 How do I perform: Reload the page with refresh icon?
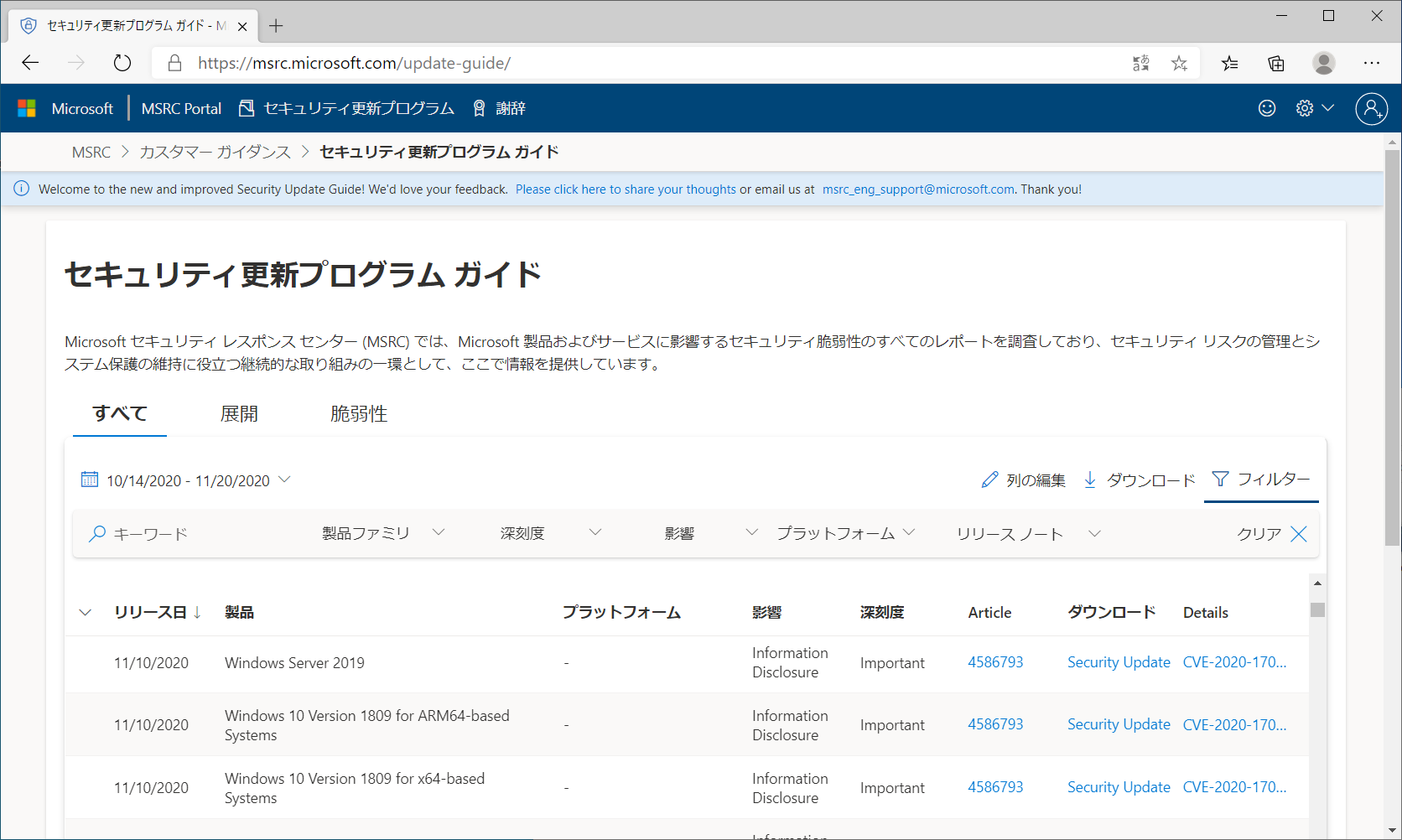click(122, 63)
